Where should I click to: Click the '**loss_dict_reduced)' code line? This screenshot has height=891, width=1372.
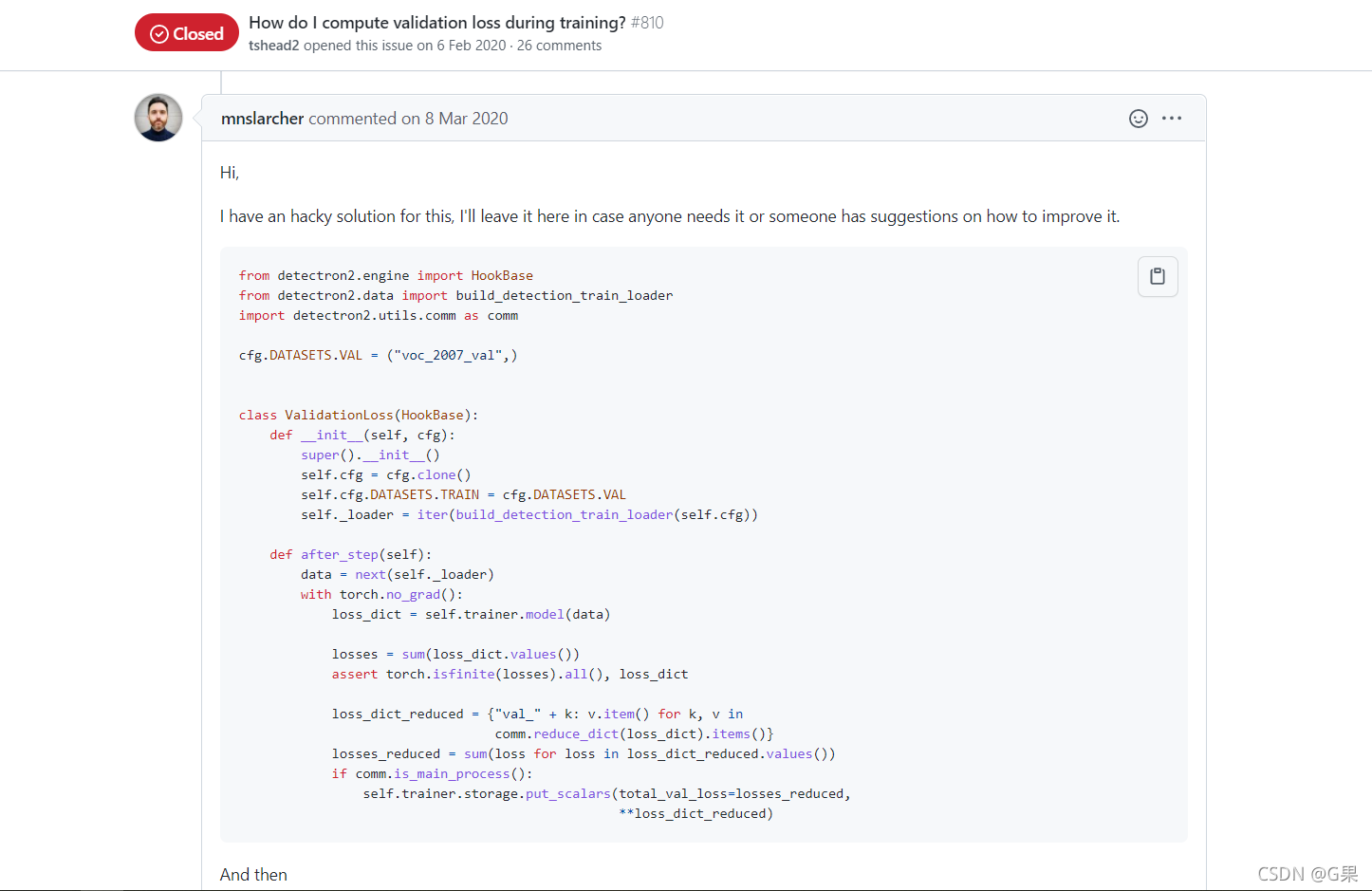(696, 813)
